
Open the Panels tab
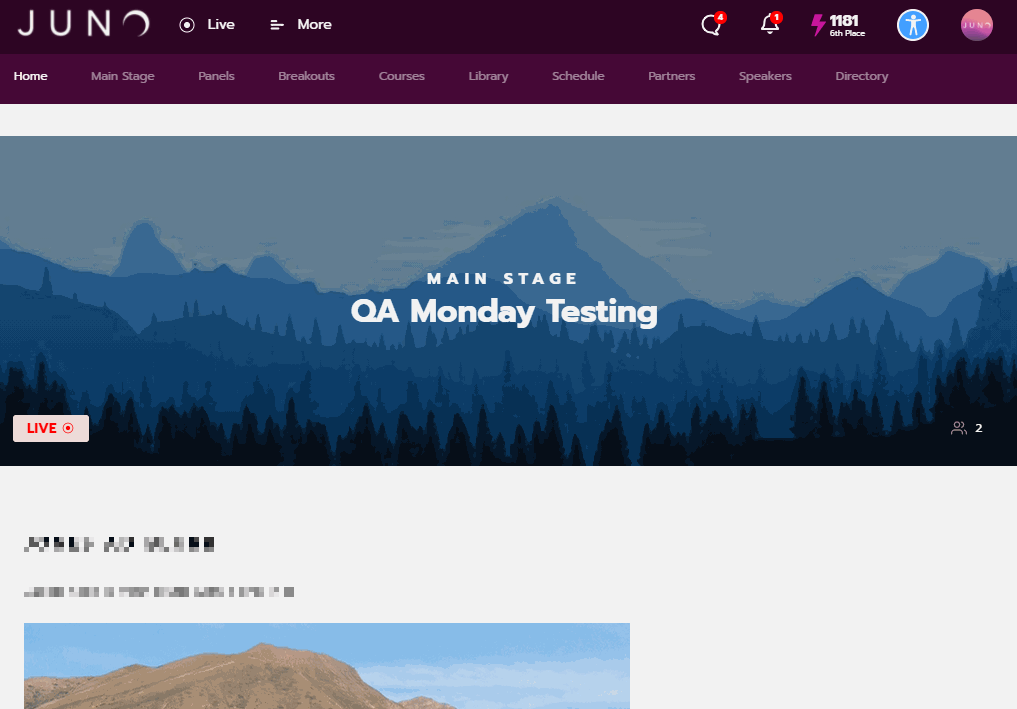[216, 76]
